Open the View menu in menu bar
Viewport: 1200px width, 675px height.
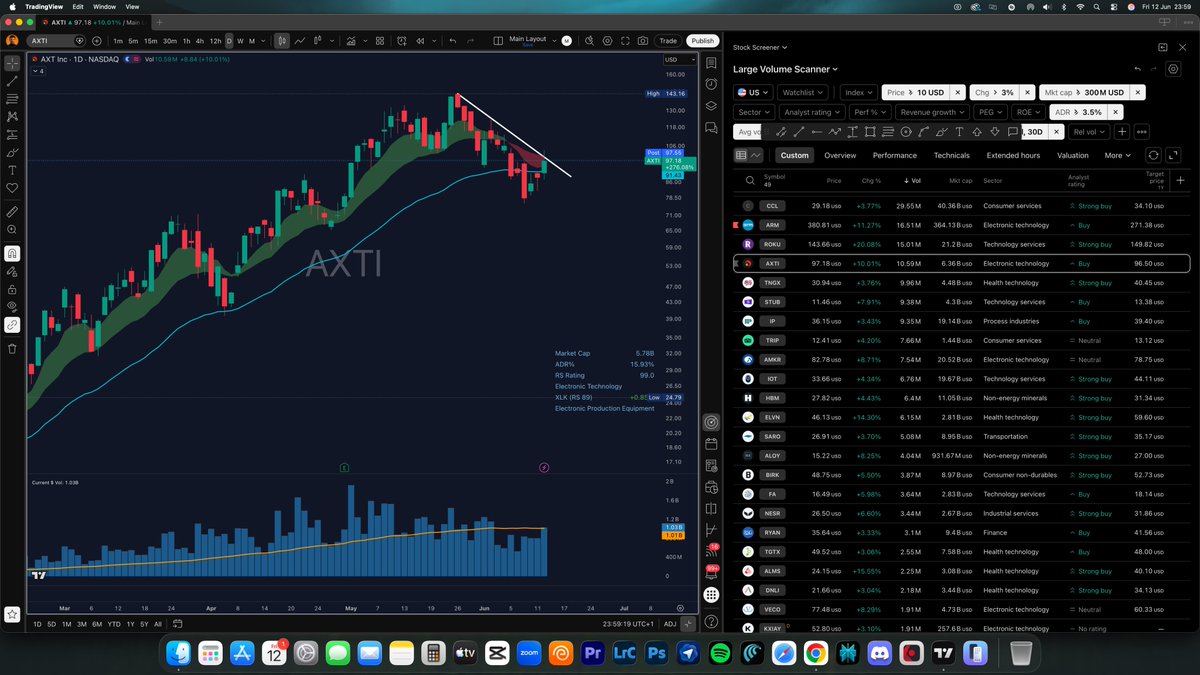[132, 6]
